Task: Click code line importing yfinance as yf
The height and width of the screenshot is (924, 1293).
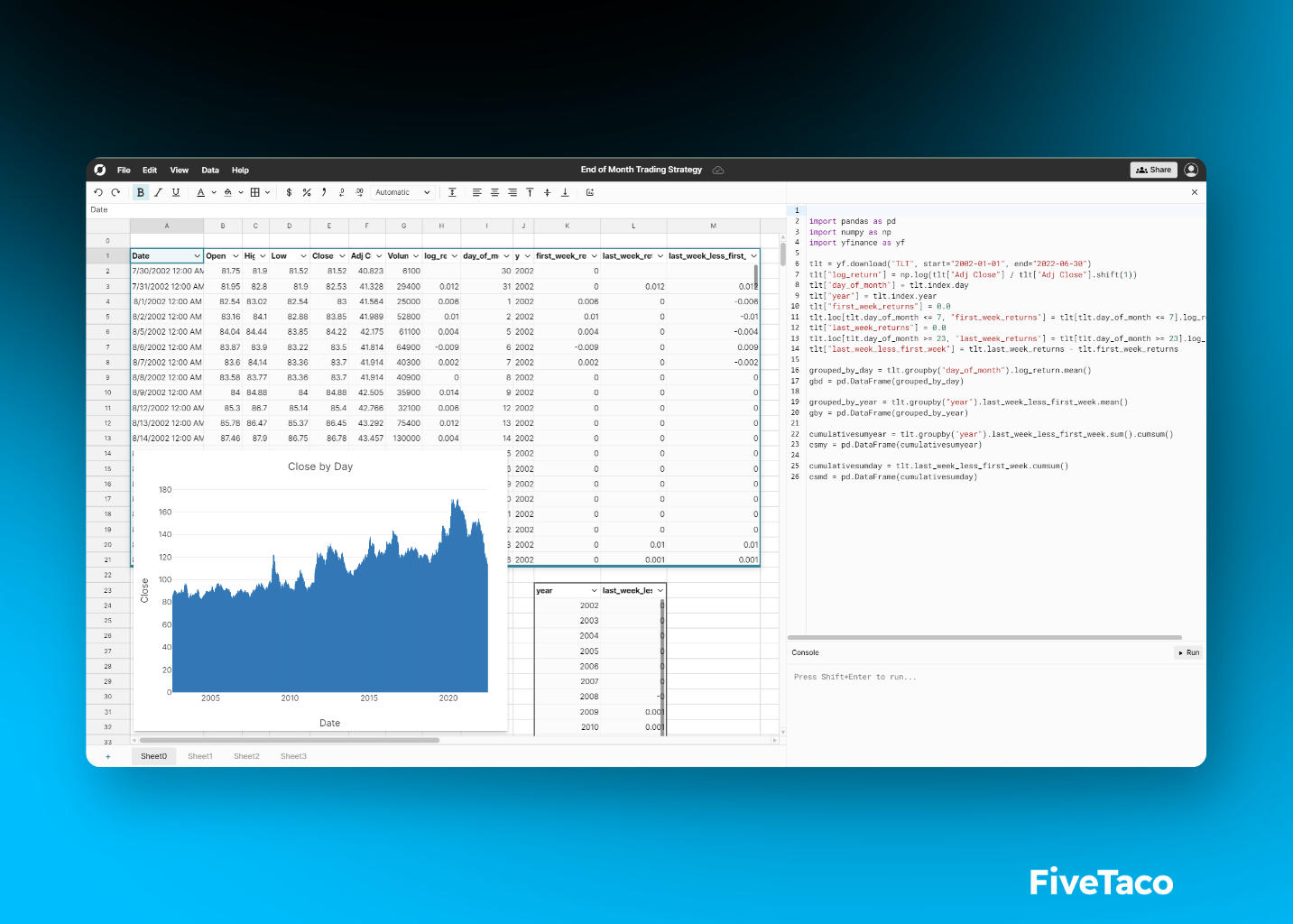Action: click(856, 243)
